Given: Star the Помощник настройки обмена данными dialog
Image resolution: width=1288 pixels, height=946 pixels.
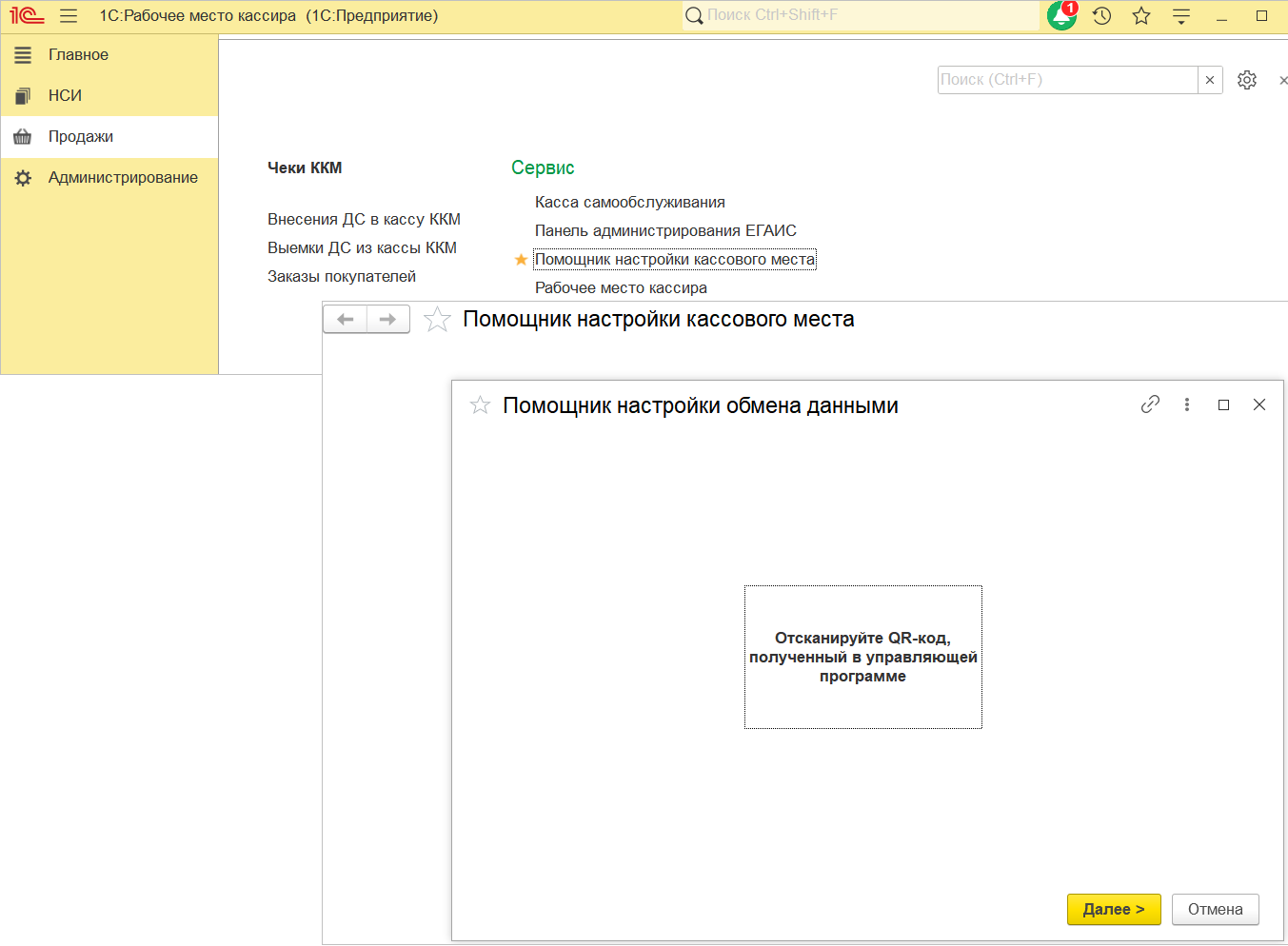Looking at the screenshot, I should click(480, 405).
